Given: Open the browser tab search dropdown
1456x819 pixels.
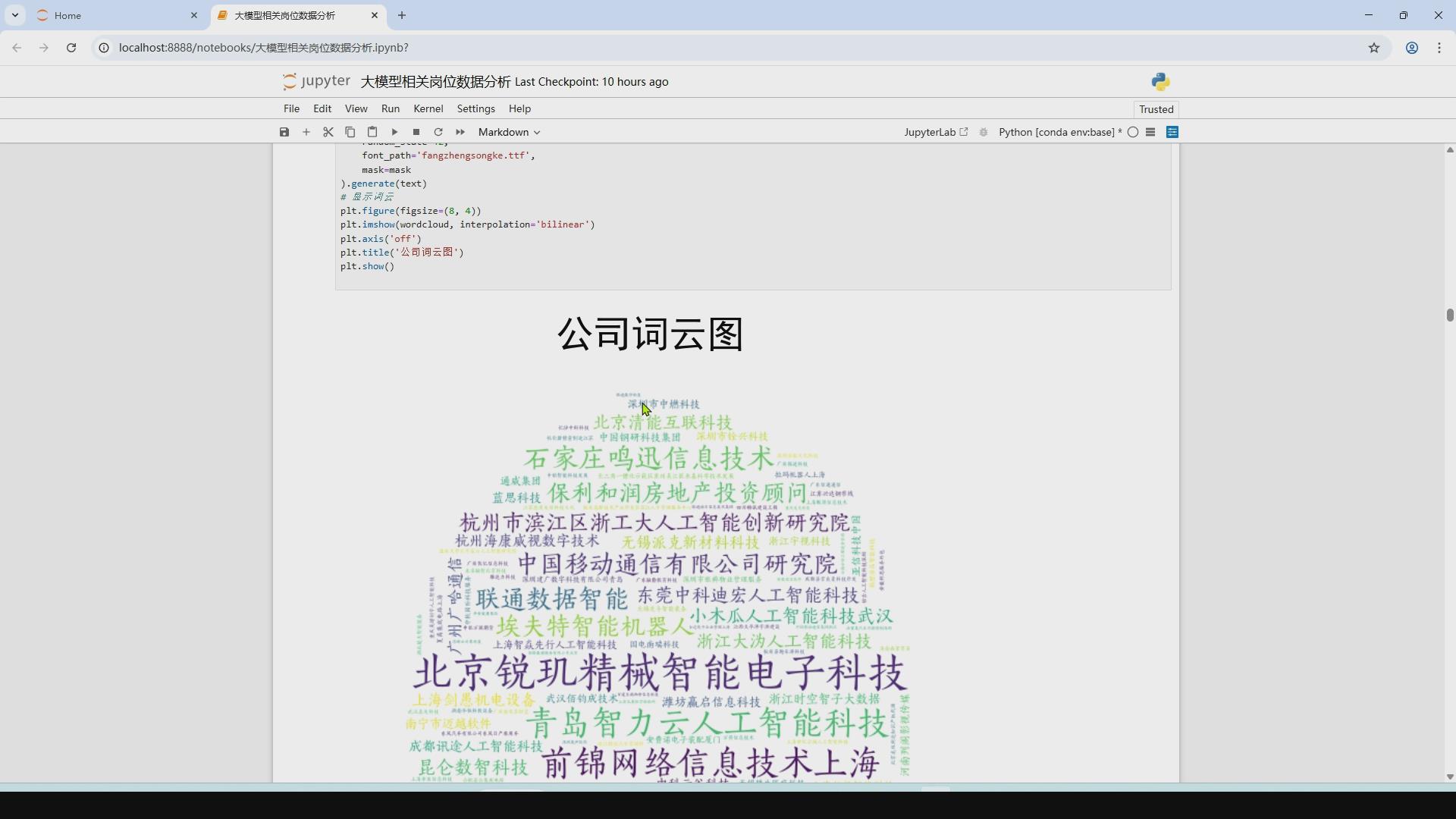Looking at the screenshot, I should tap(14, 15).
